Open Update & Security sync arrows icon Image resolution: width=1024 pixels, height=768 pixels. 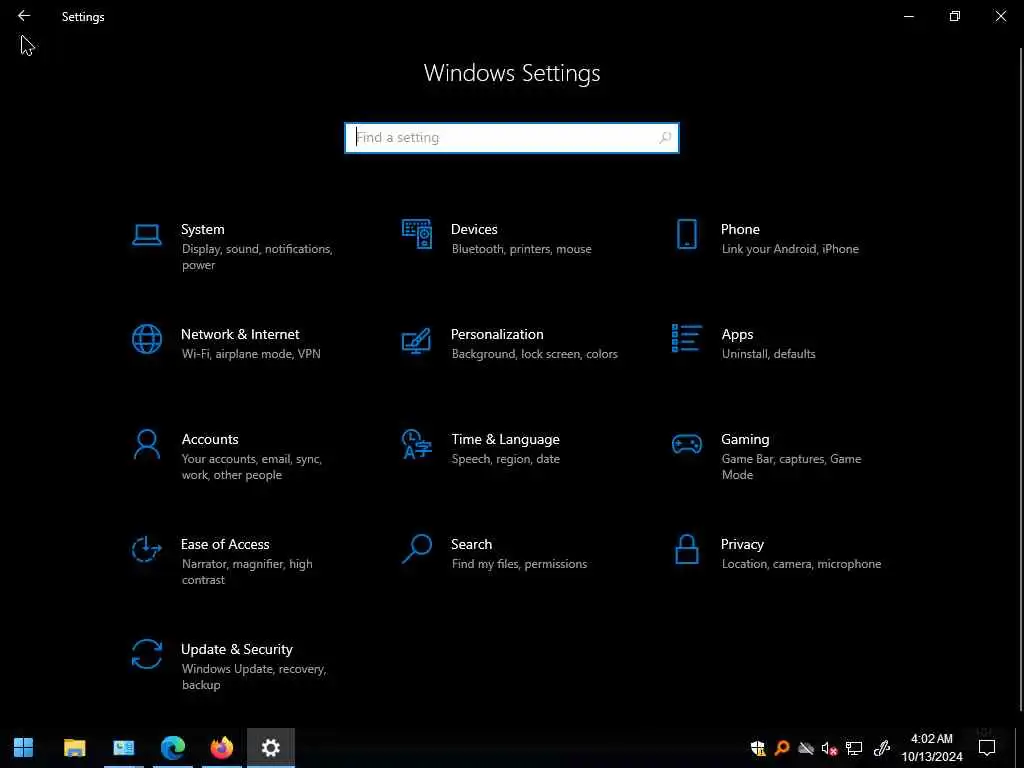coord(146,654)
